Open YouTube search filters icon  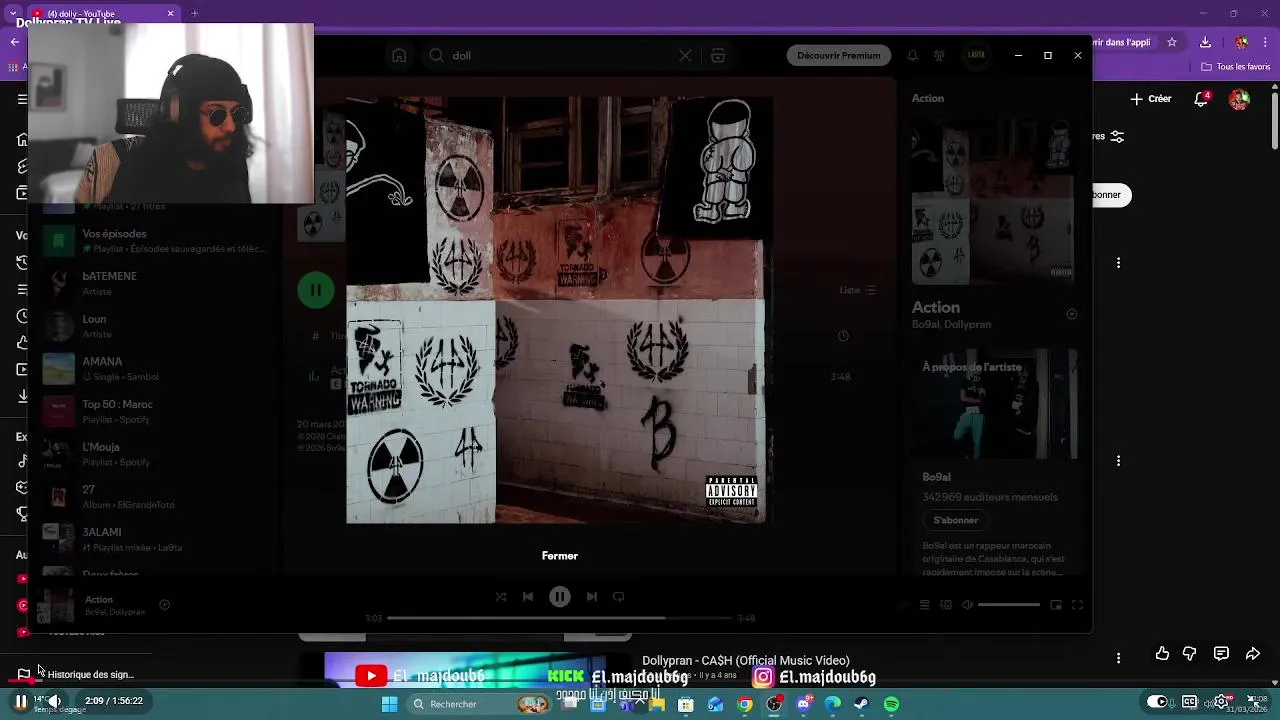[x=1117, y=136]
